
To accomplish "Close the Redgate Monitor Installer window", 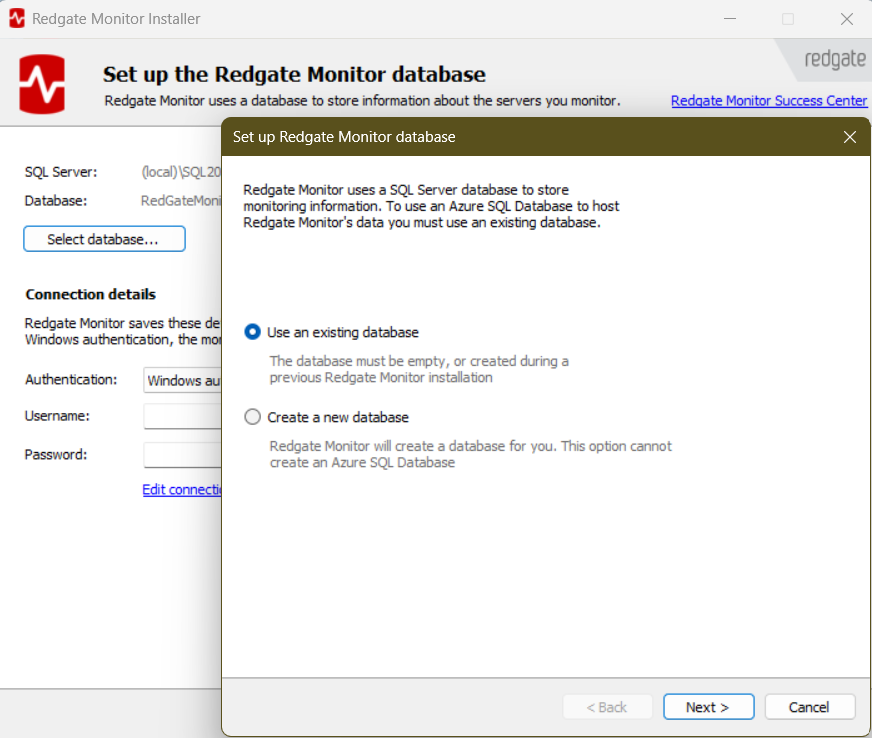I will [x=845, y=19].
